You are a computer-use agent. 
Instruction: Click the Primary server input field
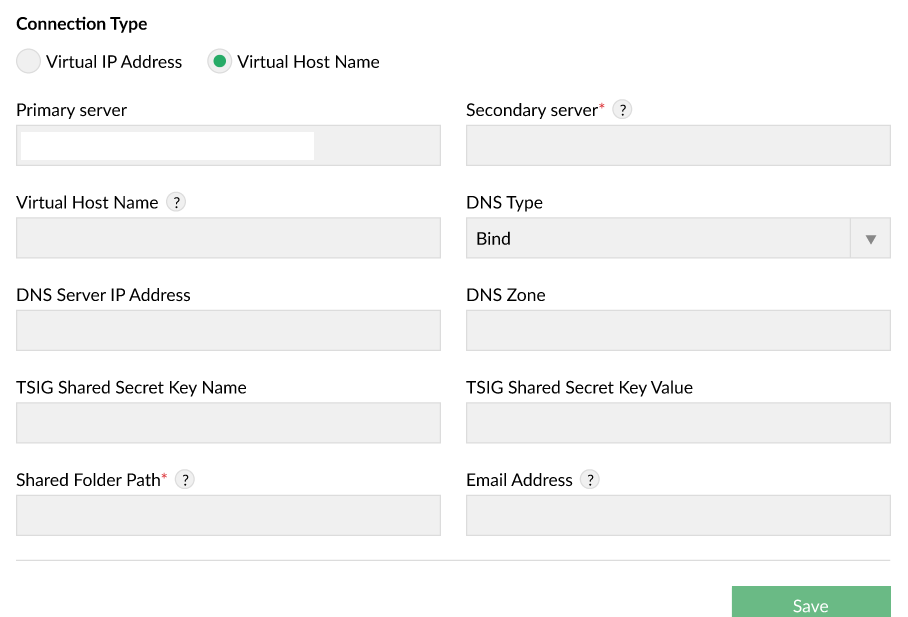pos(228,146)
